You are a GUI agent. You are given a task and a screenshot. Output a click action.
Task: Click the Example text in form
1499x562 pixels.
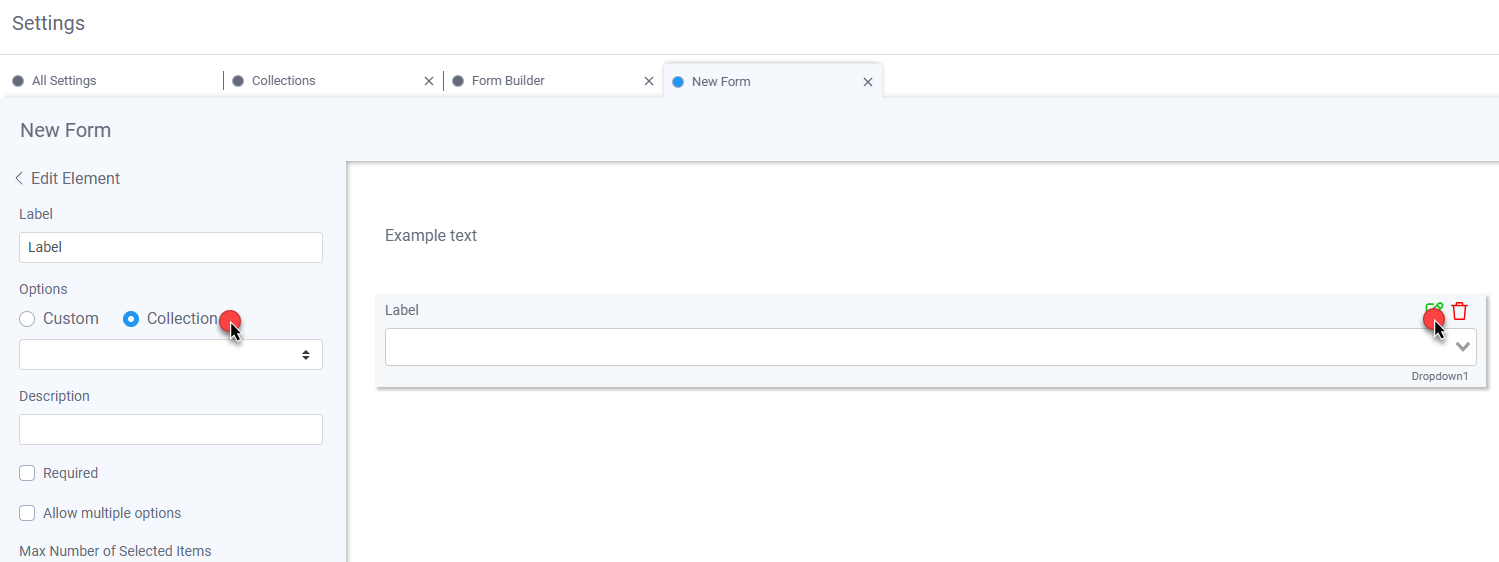[431, 236]
